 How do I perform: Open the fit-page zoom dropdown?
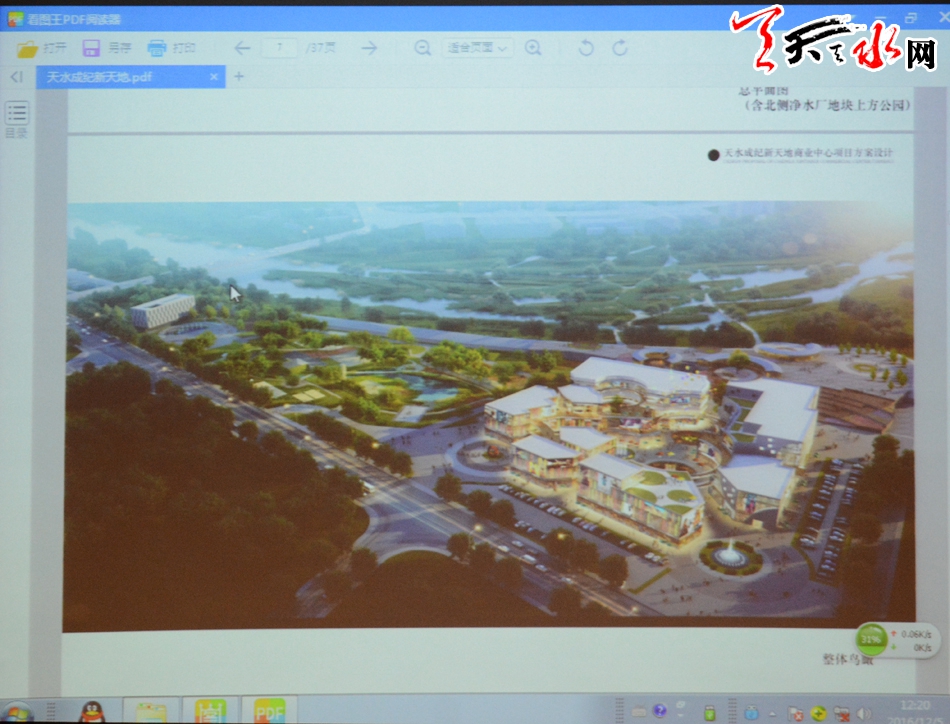coord(477,48)
